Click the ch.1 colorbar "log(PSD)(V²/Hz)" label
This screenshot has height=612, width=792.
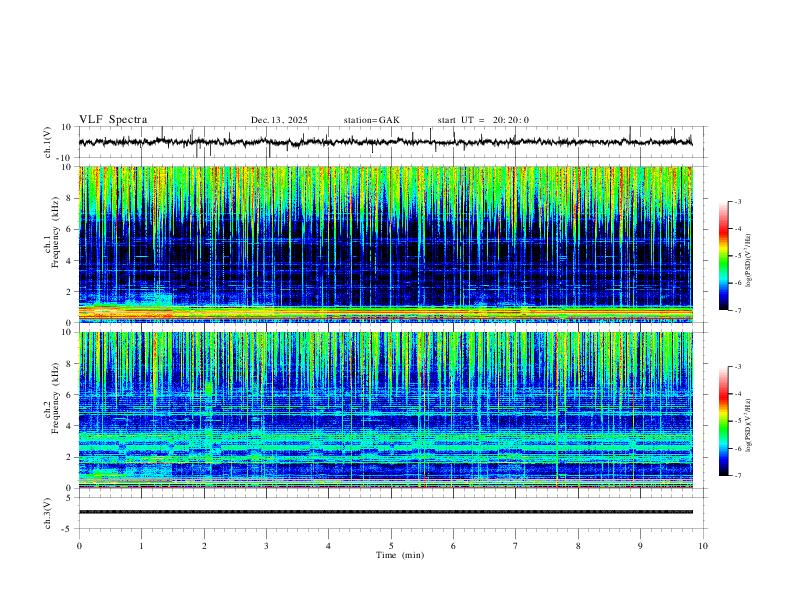[x=749, y=260]
